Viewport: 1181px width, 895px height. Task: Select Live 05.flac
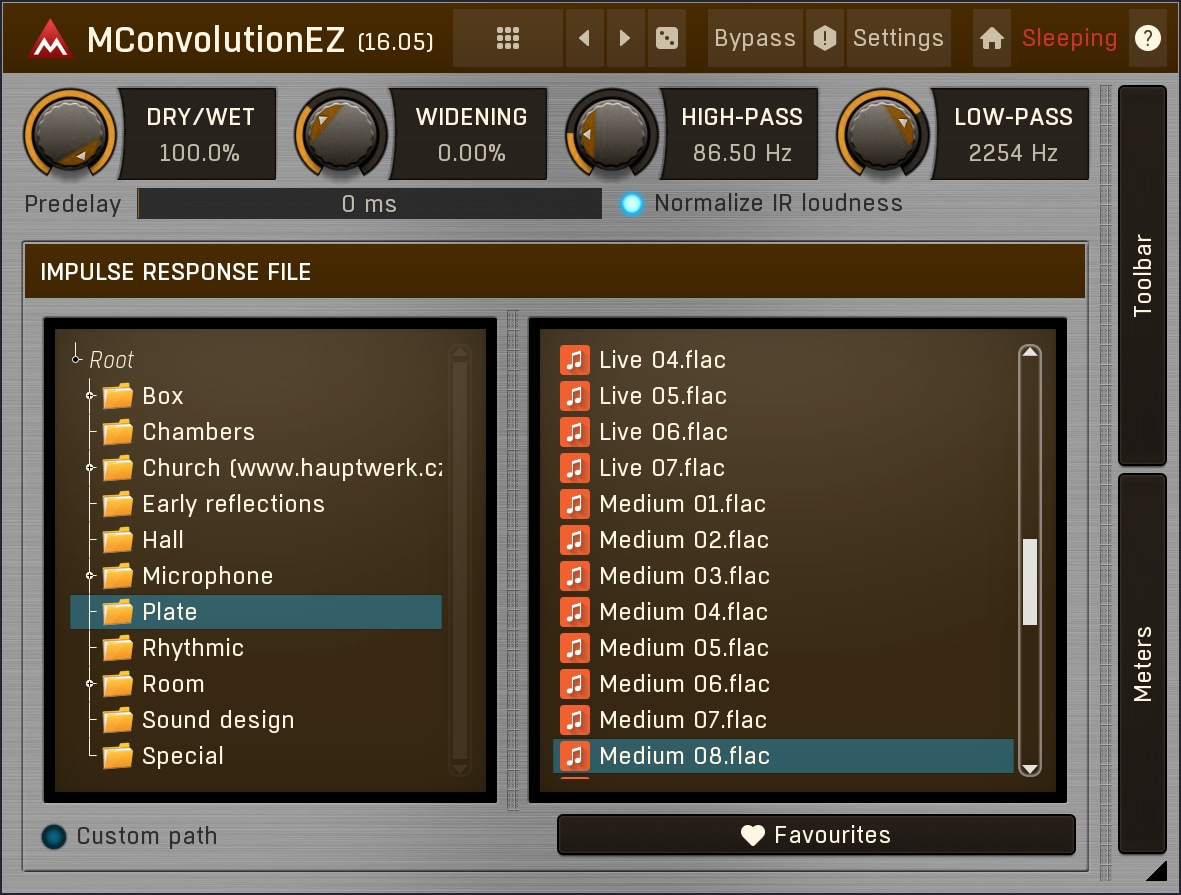click(783, 396)
